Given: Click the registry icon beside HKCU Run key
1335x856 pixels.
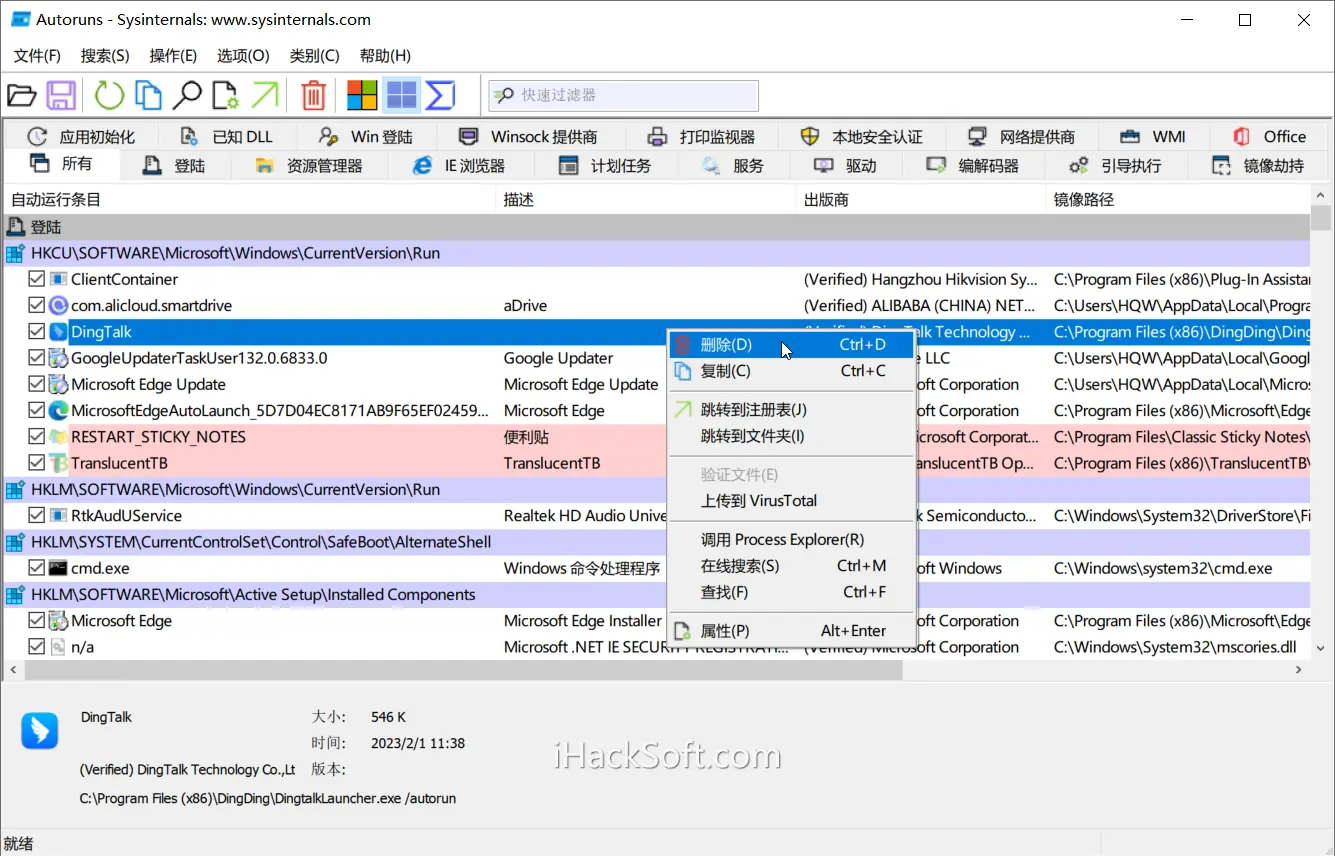Looking at the screenshot, I should tap(16, 254).
